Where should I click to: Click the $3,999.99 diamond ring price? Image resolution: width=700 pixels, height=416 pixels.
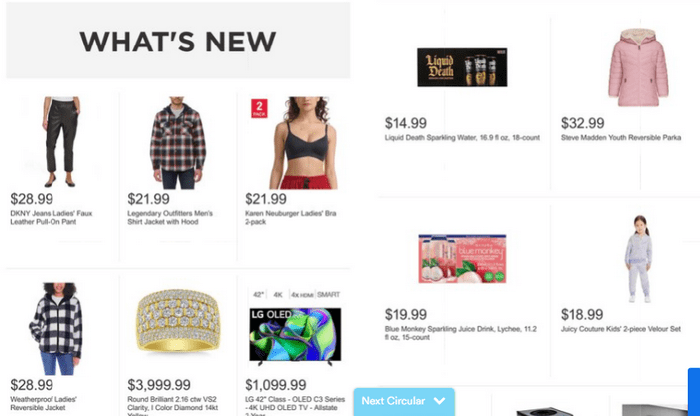(x=159, y=385)
